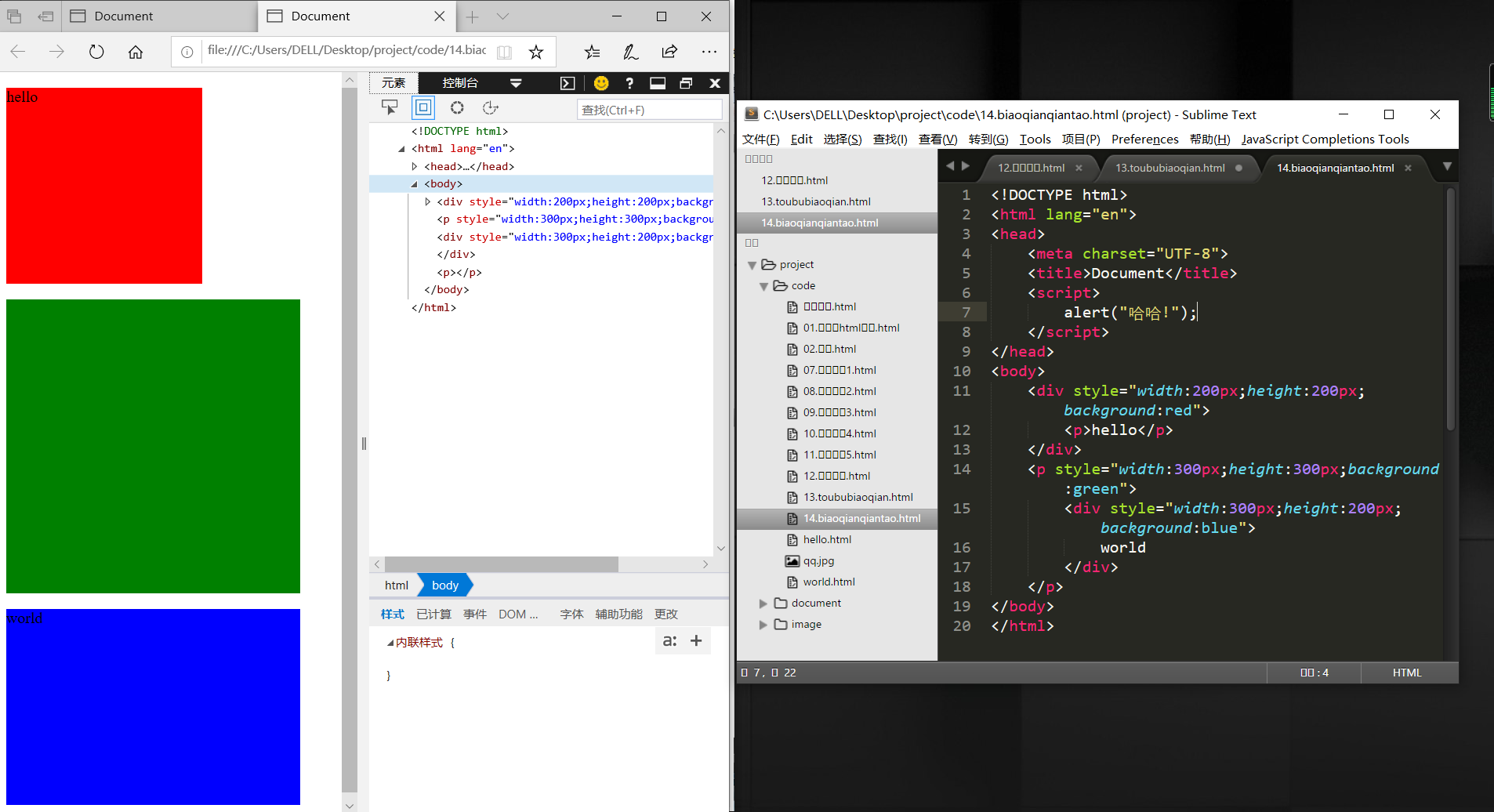The image size is (1494, 812).
Task: Open JavaScript Completions Tools menu
Action: 1325,140
